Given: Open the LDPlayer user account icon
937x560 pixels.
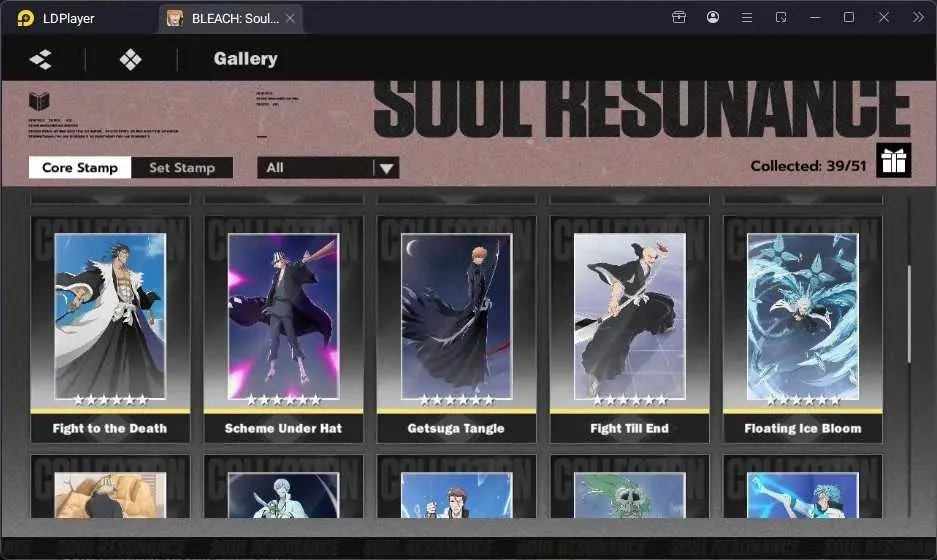Looking at the screenshot, I should click(712, 17).
